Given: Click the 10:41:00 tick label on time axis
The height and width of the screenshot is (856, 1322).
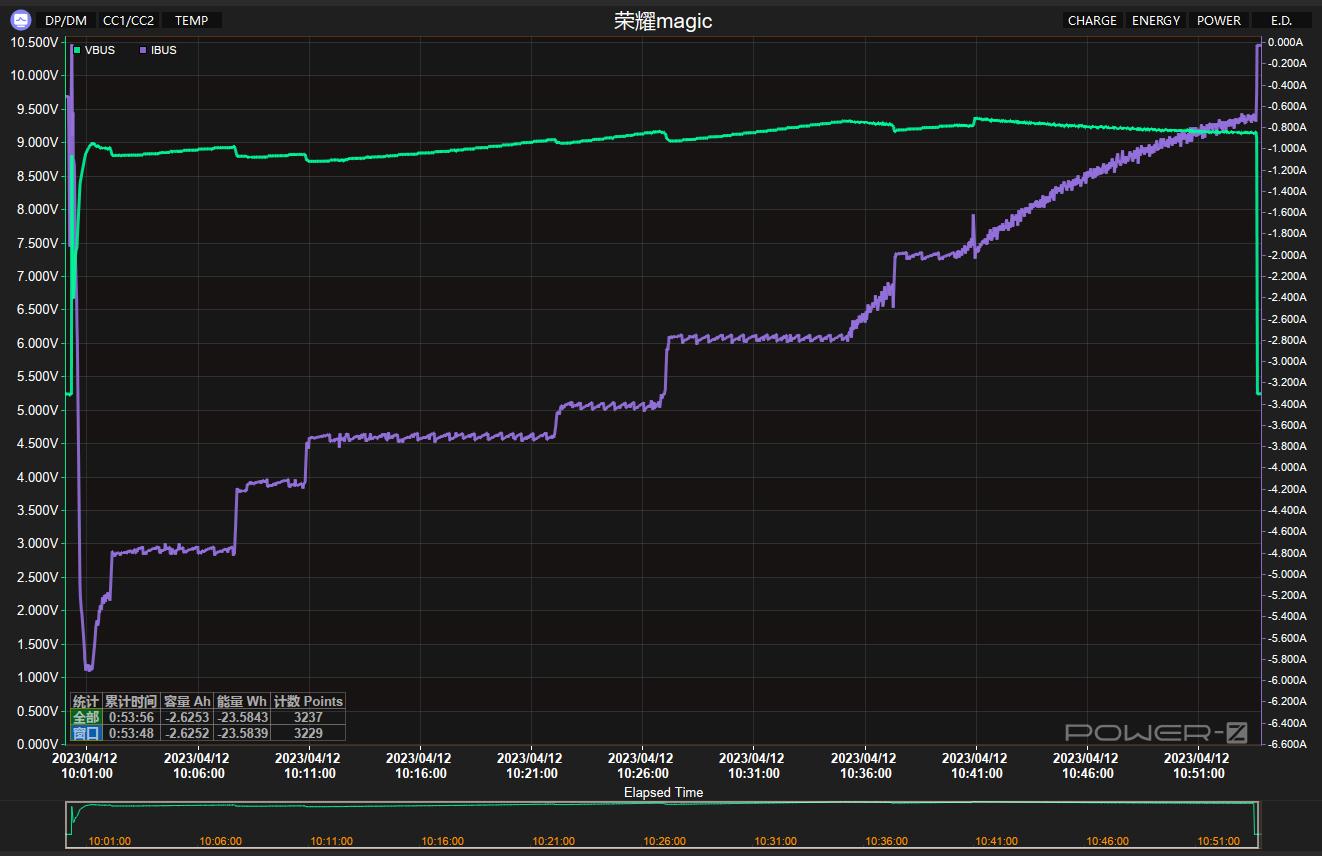Looking at the screenshot, I should (x=976, y=766).
